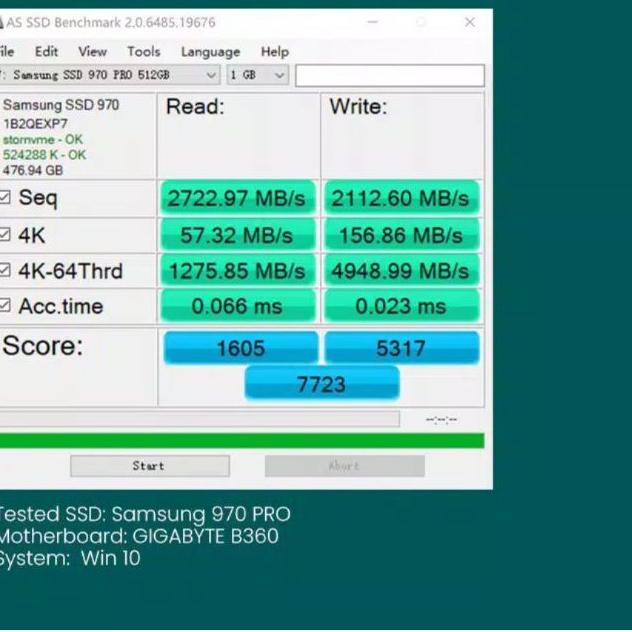Click the write score 5317
This screenshot has width=632, height=632.
click(x=401, y=348)
